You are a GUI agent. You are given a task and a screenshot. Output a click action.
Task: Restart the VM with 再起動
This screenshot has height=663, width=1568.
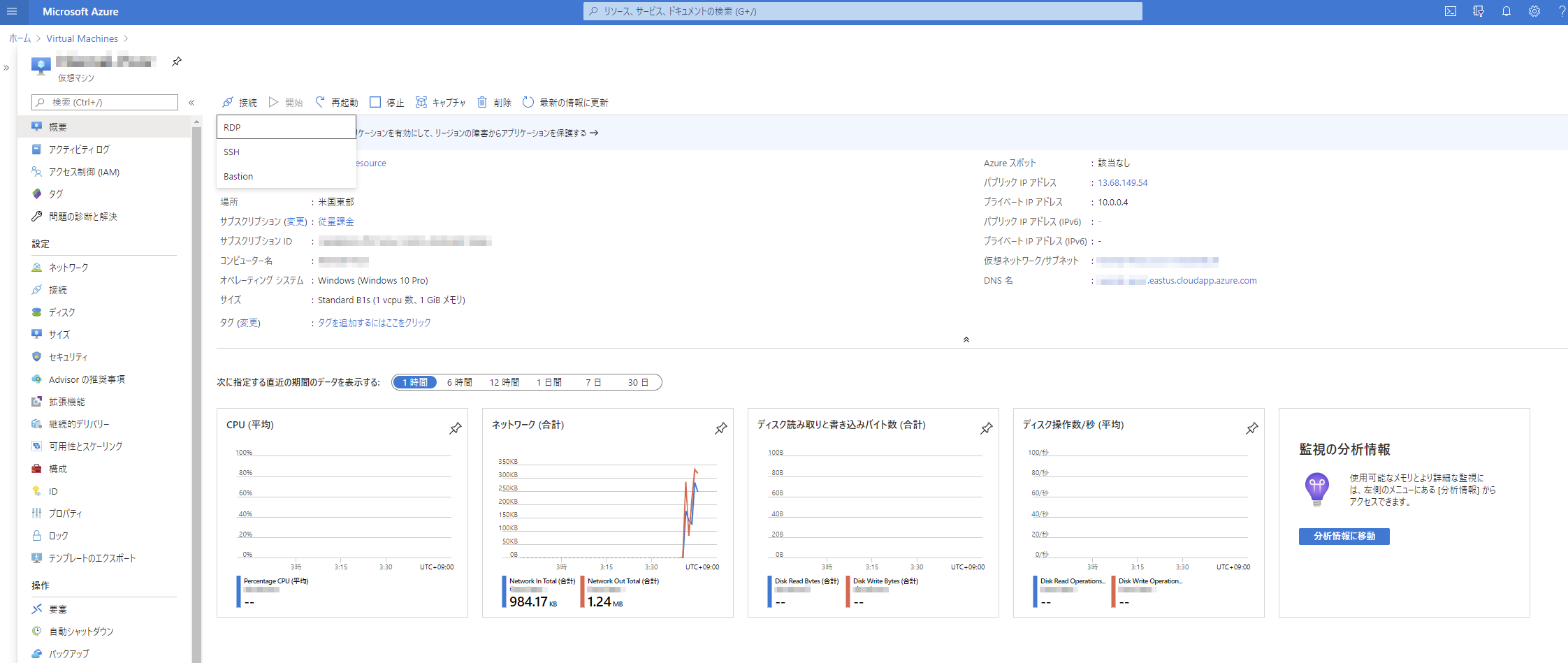336,103
